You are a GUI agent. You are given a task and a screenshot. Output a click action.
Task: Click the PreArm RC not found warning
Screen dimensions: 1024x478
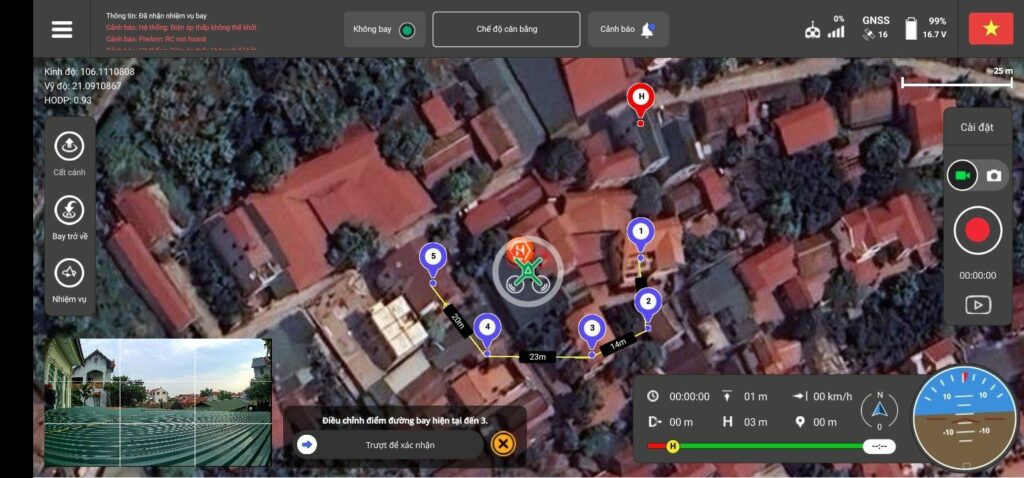tap(156, 39)
